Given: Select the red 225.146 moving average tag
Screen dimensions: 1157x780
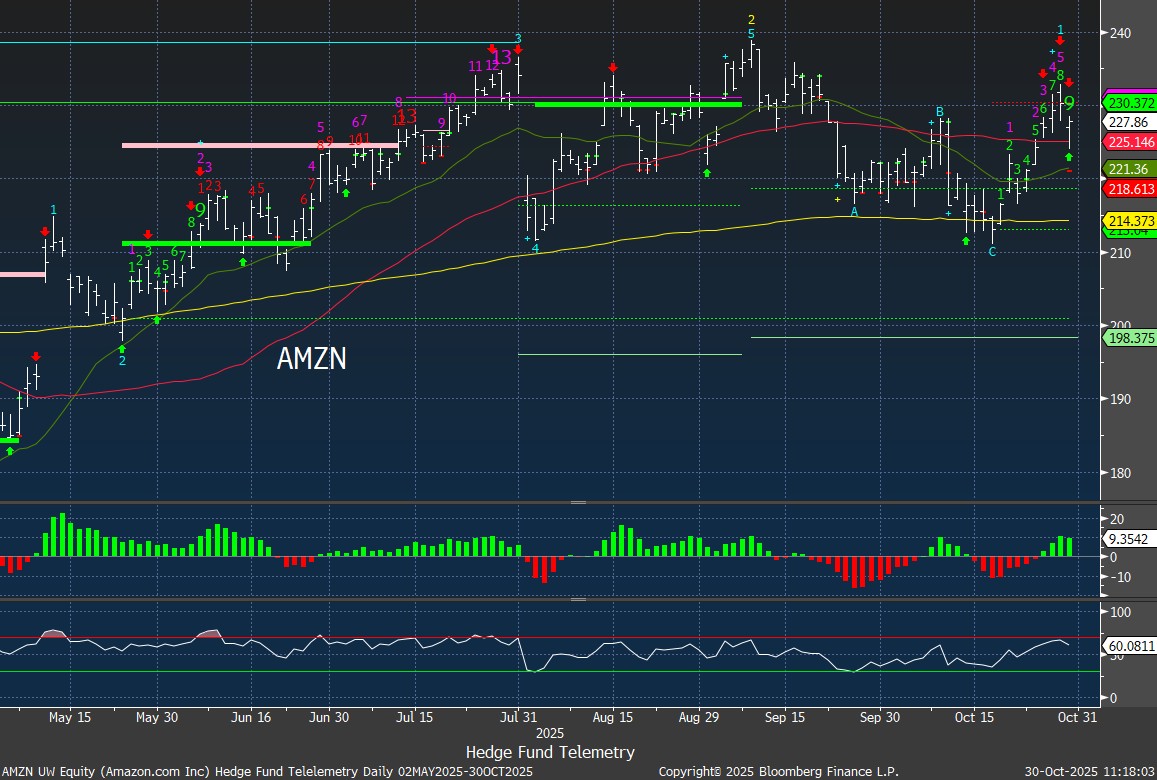Looking at the screenshot, I should [x=1130, y=142].
